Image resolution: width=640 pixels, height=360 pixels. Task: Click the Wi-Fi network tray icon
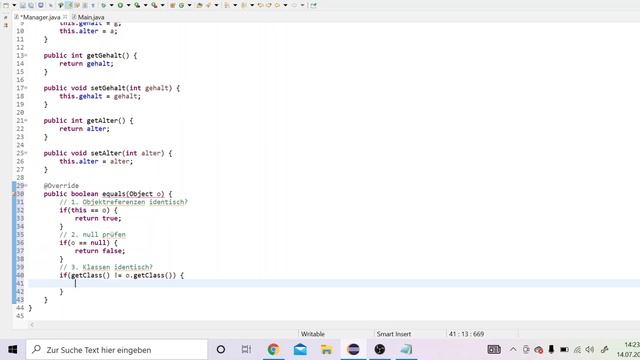click(577, 349)
